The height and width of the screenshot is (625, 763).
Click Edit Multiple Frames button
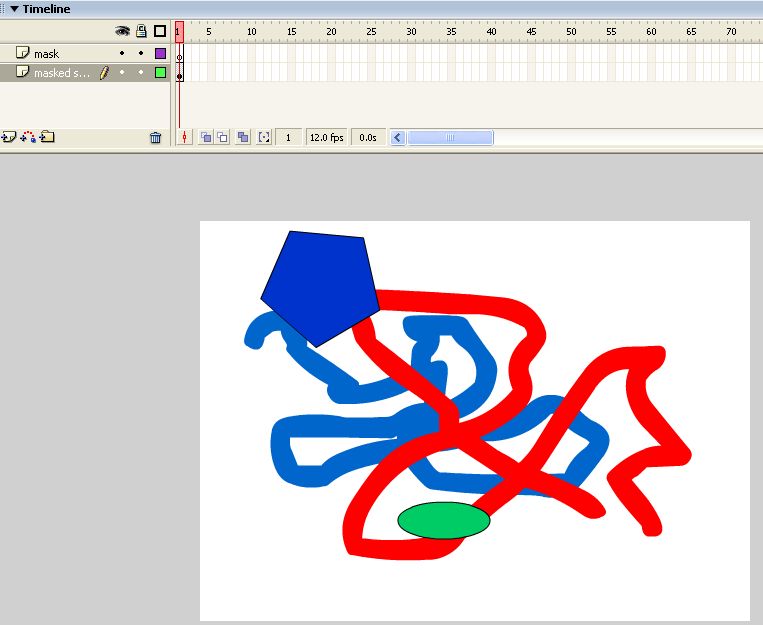[243, 137]
